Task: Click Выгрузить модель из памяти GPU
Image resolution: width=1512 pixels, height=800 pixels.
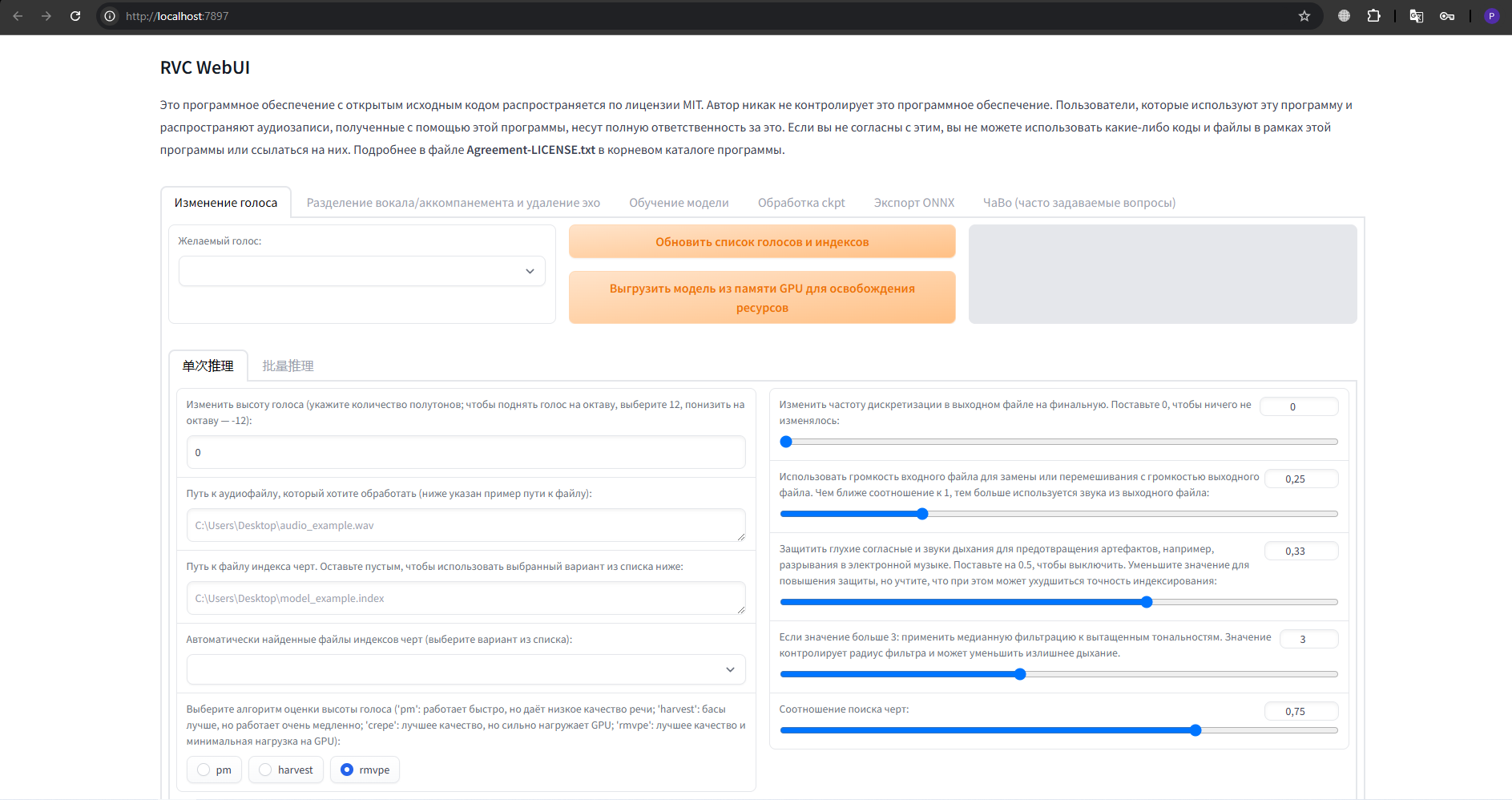Action: point(762,297)
